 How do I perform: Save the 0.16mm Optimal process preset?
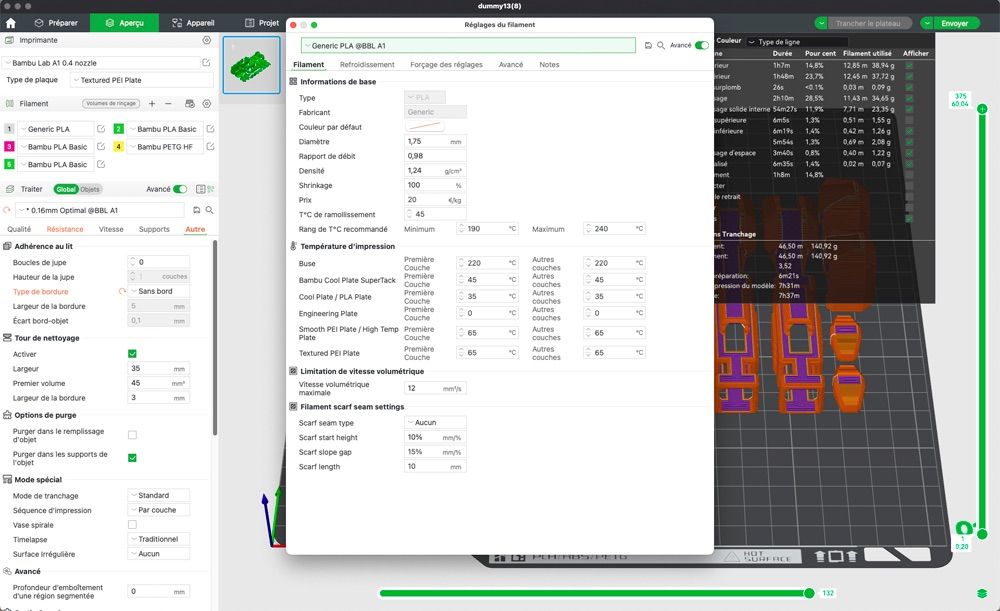point(196,210)
